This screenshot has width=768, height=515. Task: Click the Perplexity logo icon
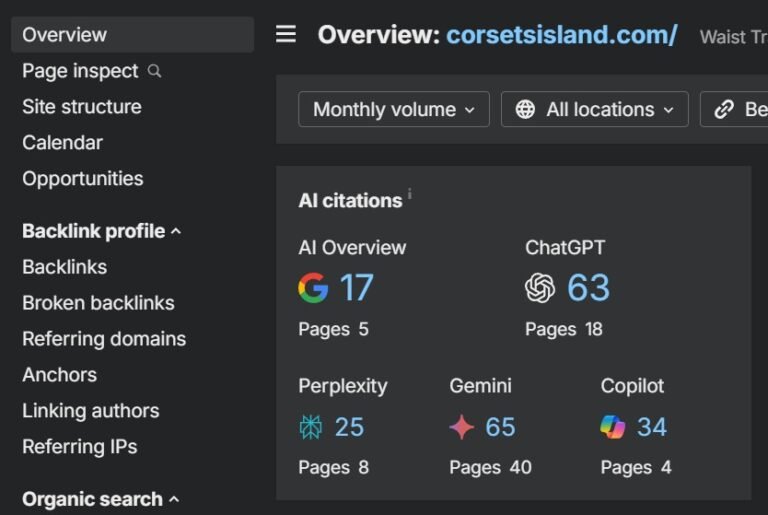311,428
